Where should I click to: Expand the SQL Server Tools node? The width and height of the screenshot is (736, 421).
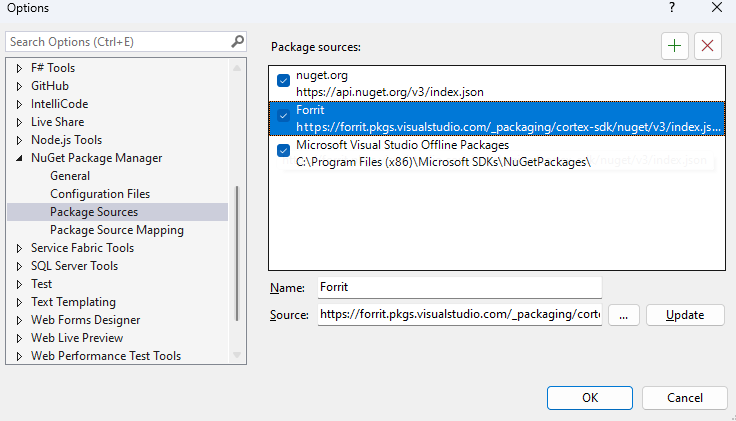(x=19, y=266)
